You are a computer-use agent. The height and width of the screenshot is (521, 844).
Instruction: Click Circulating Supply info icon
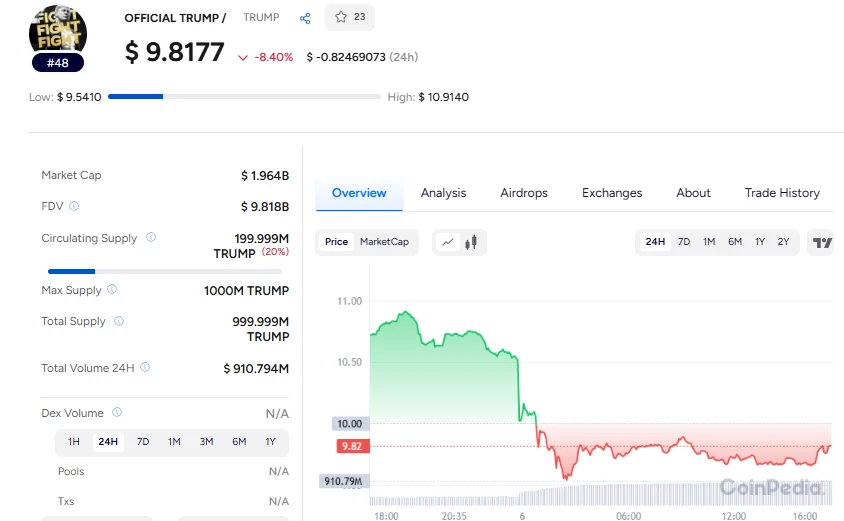(x=151, y=237)
